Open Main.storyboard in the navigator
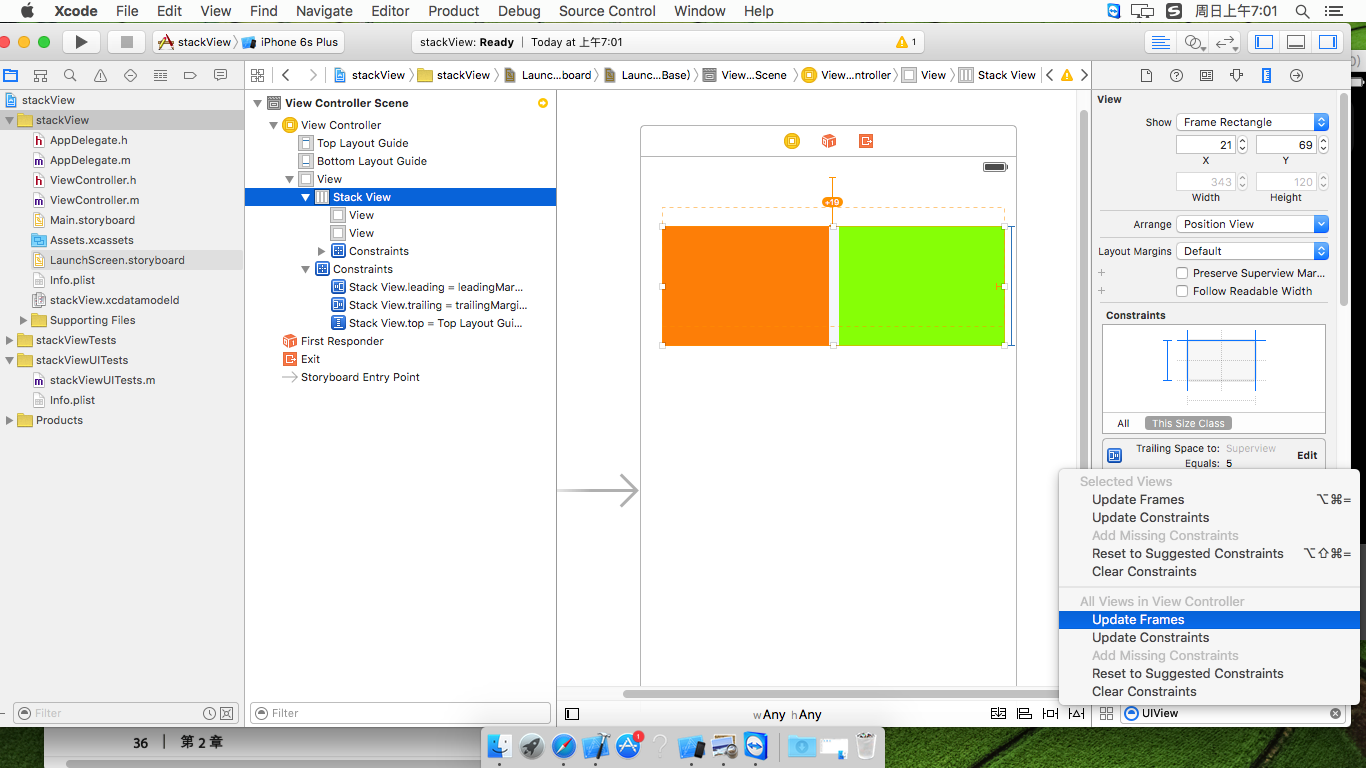This screenshot has height=768, width=1366. tap(92, 220)
